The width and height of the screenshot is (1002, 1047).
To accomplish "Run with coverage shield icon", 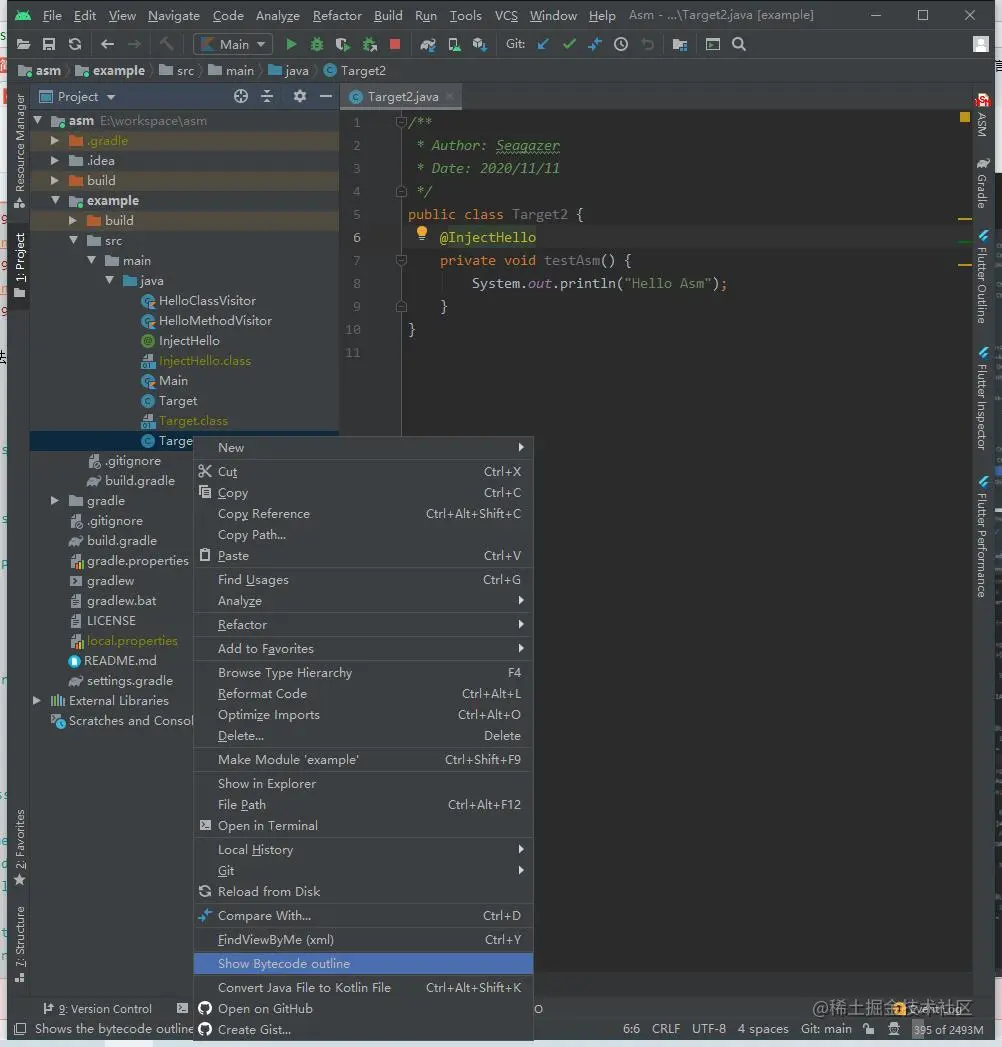I will (342, 45).
